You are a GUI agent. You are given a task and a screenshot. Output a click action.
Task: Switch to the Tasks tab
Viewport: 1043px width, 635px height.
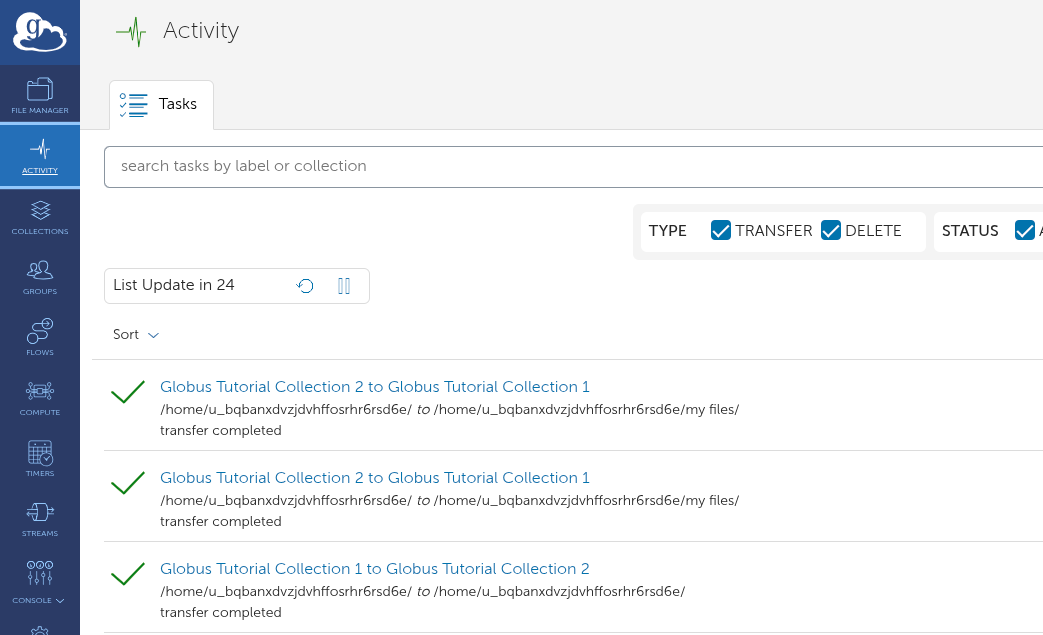(161, 104)
